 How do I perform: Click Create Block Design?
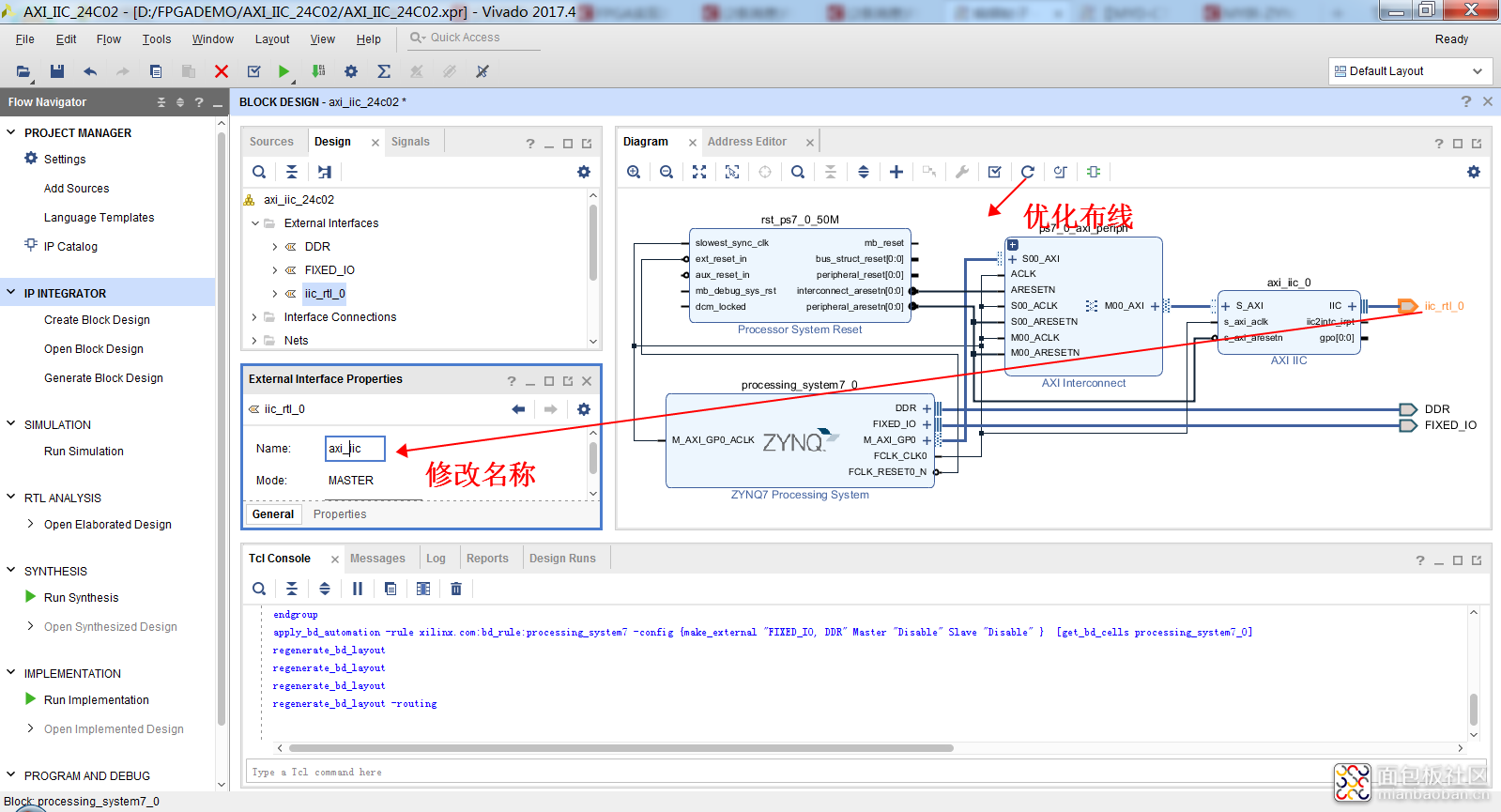click(97, 320)
